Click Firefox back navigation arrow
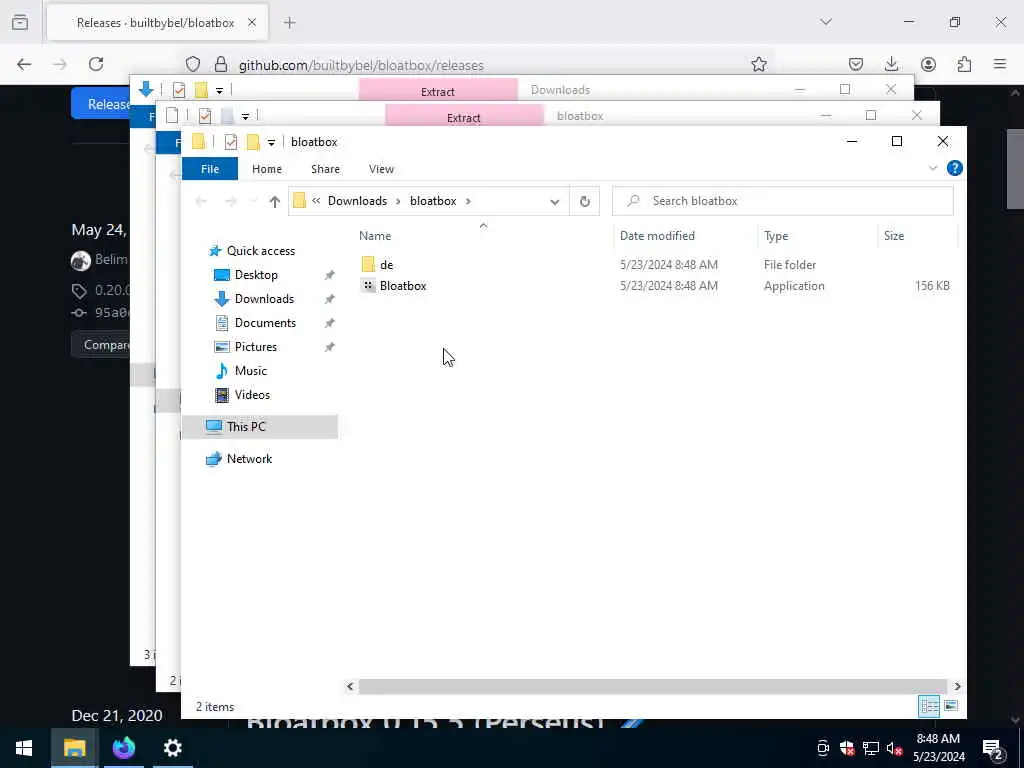The image size is (1024, 768). point(24,64)
